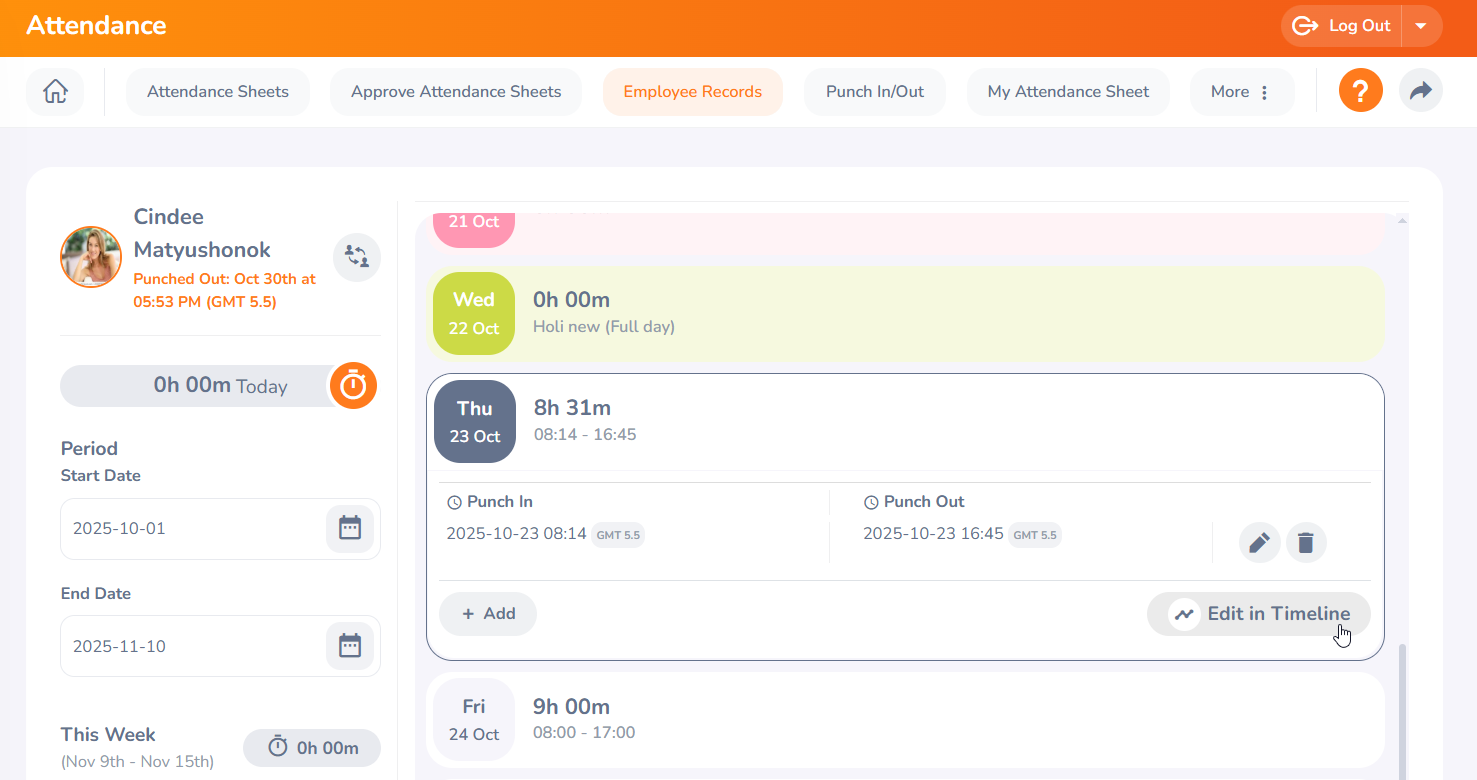The height and width of the screenshot is (780, 1477).
Task: Open the End Date calendar picker icon
Action: 349,646
